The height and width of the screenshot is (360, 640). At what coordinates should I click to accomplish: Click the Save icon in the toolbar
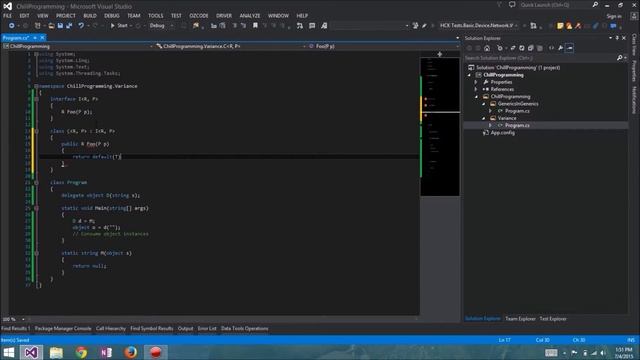pos(60,26)
